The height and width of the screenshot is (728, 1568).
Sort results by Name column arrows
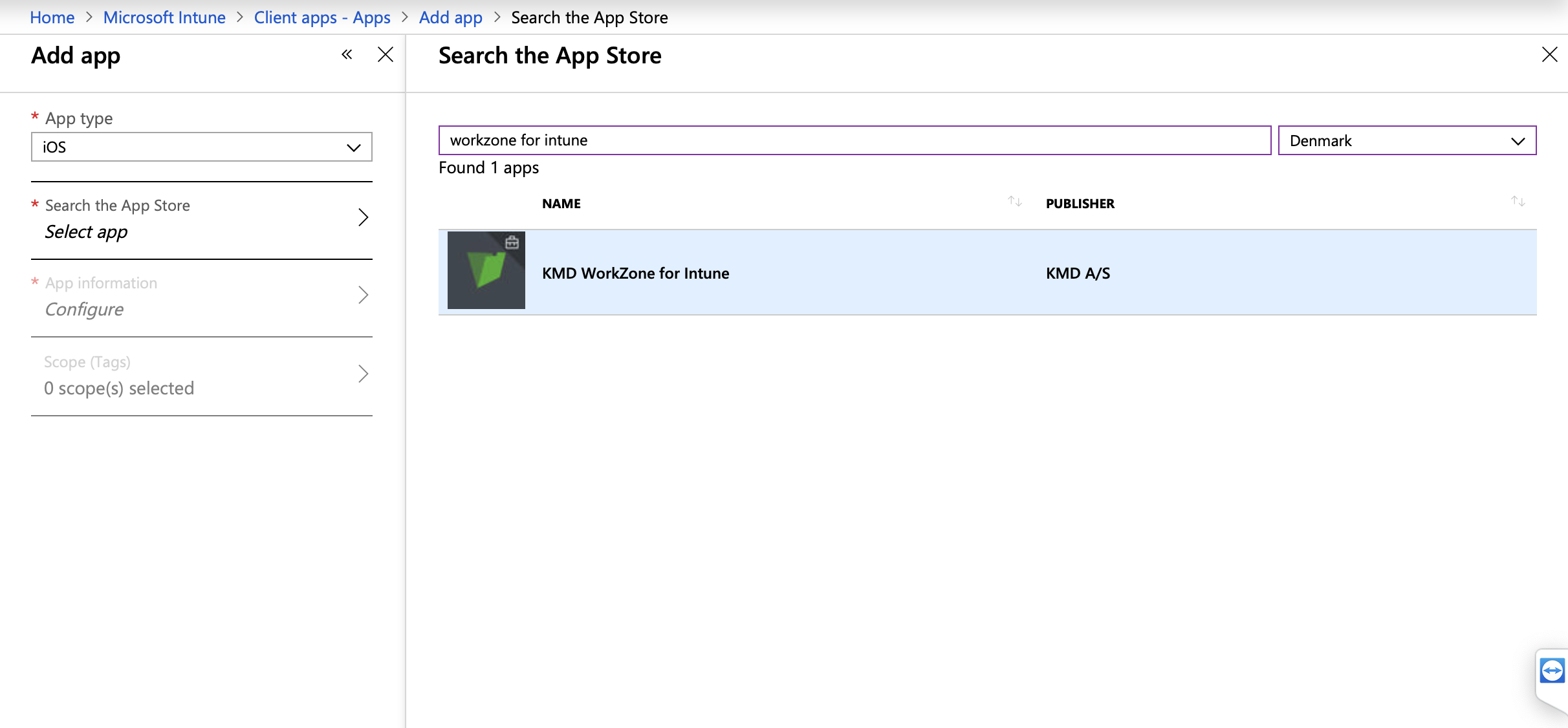1015,202
